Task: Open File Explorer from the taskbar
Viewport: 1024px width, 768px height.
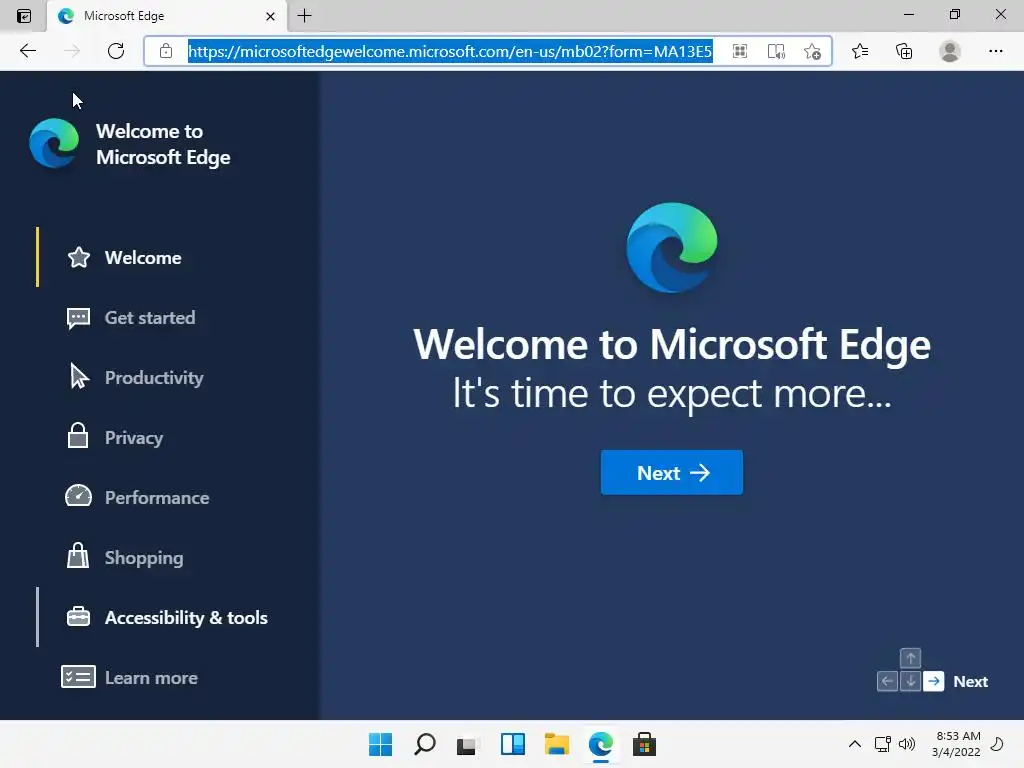Action: [x=556, y=744]
